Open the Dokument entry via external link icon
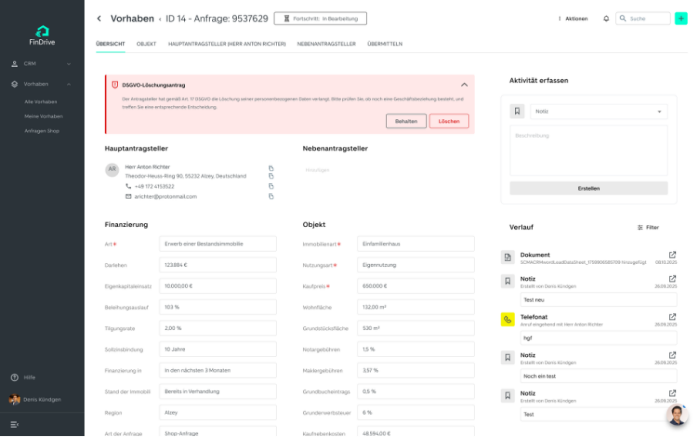Screen dimensions: 700x437 [x=672, y=255]
